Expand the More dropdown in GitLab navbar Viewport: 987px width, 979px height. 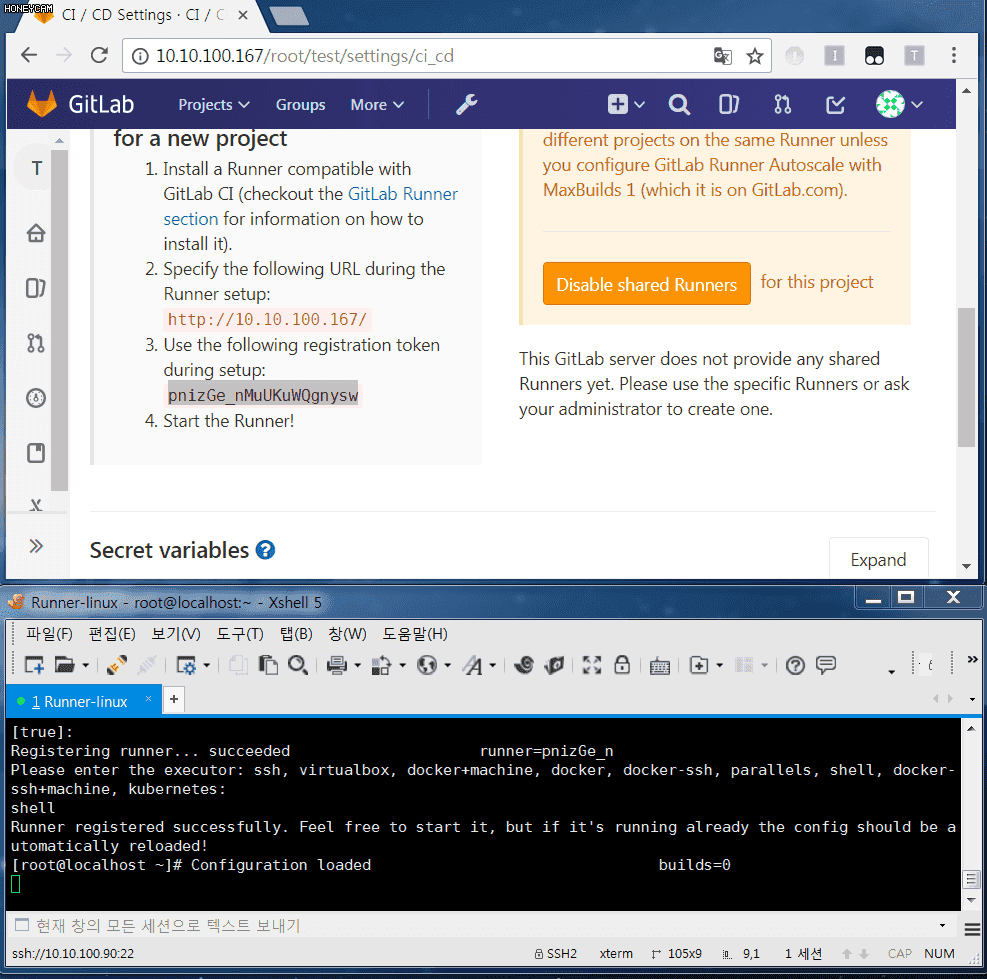377,105
